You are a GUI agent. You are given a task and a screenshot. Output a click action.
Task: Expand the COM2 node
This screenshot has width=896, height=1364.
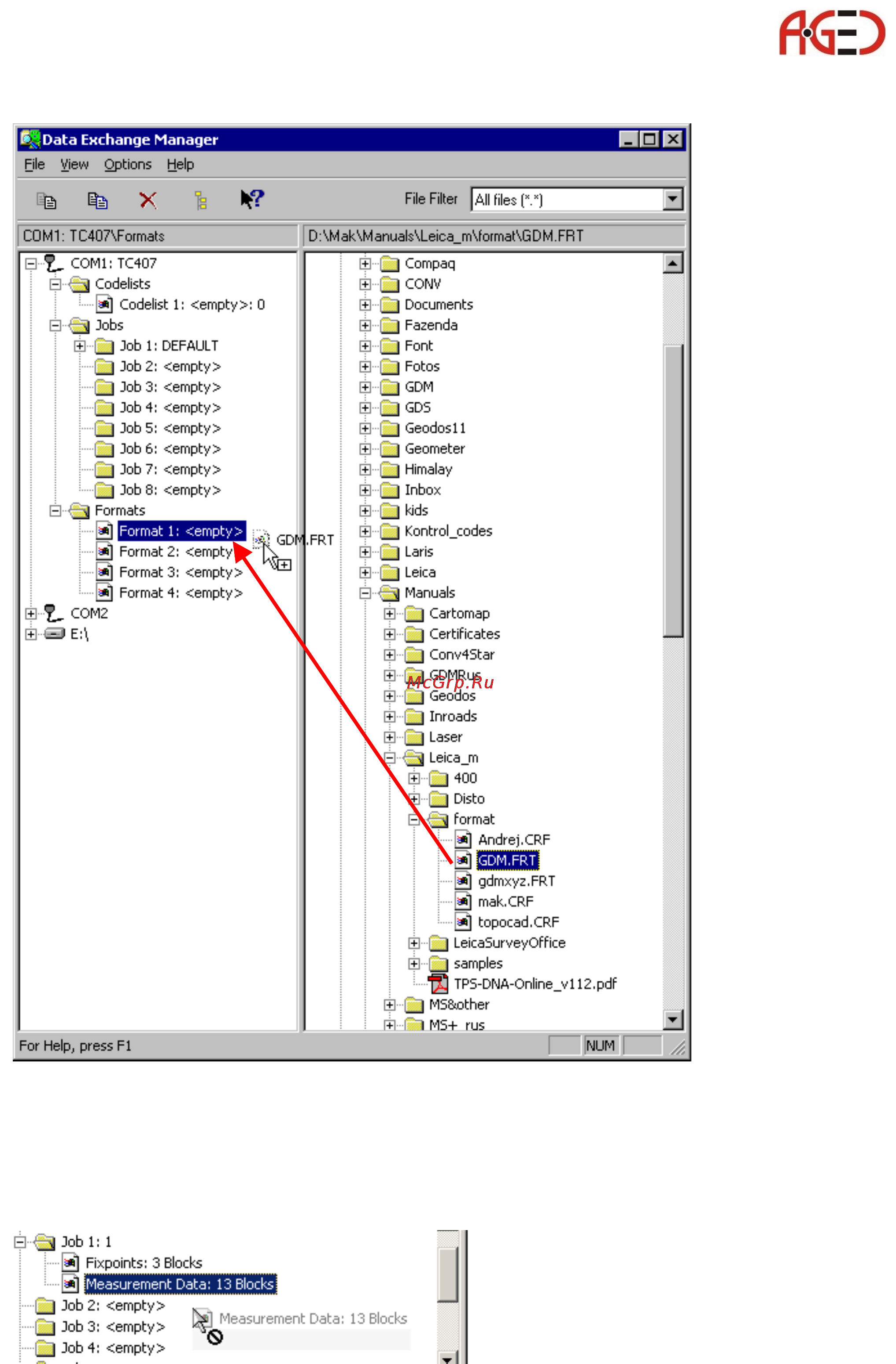(x=31, y=613)
